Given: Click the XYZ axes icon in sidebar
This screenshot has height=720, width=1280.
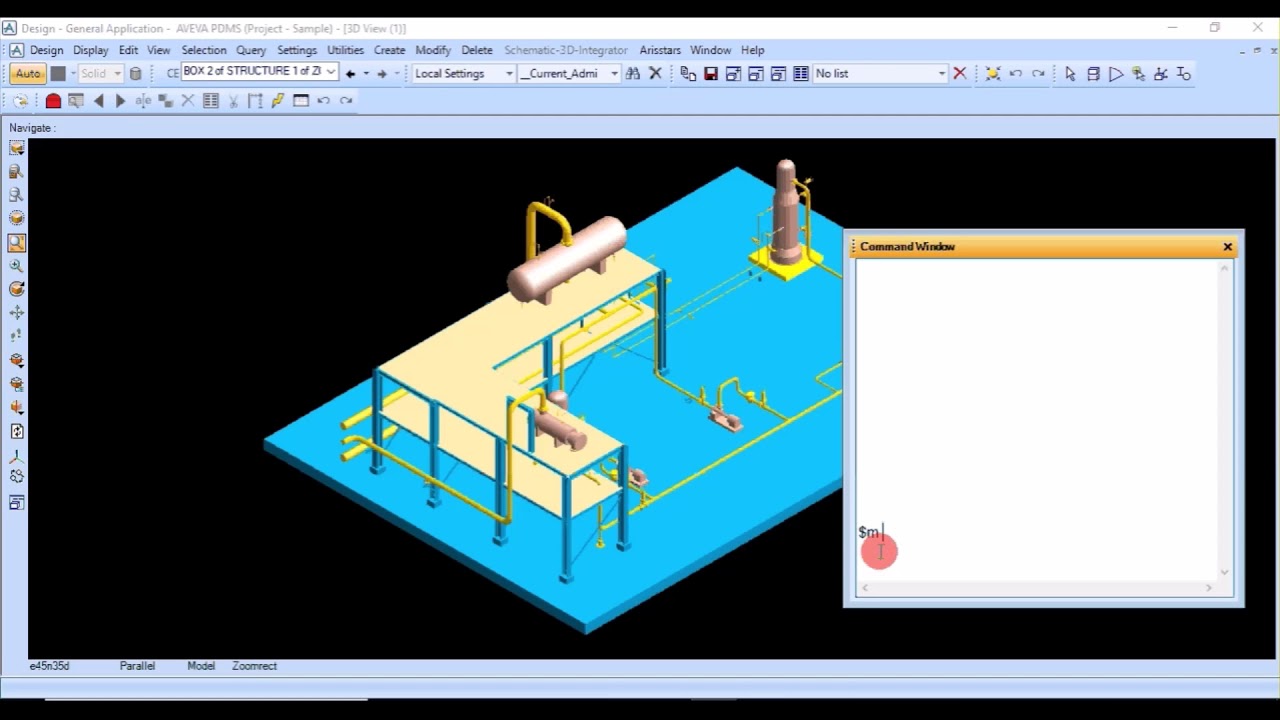Looking at the screenshot, I should (x=17, y=456).
